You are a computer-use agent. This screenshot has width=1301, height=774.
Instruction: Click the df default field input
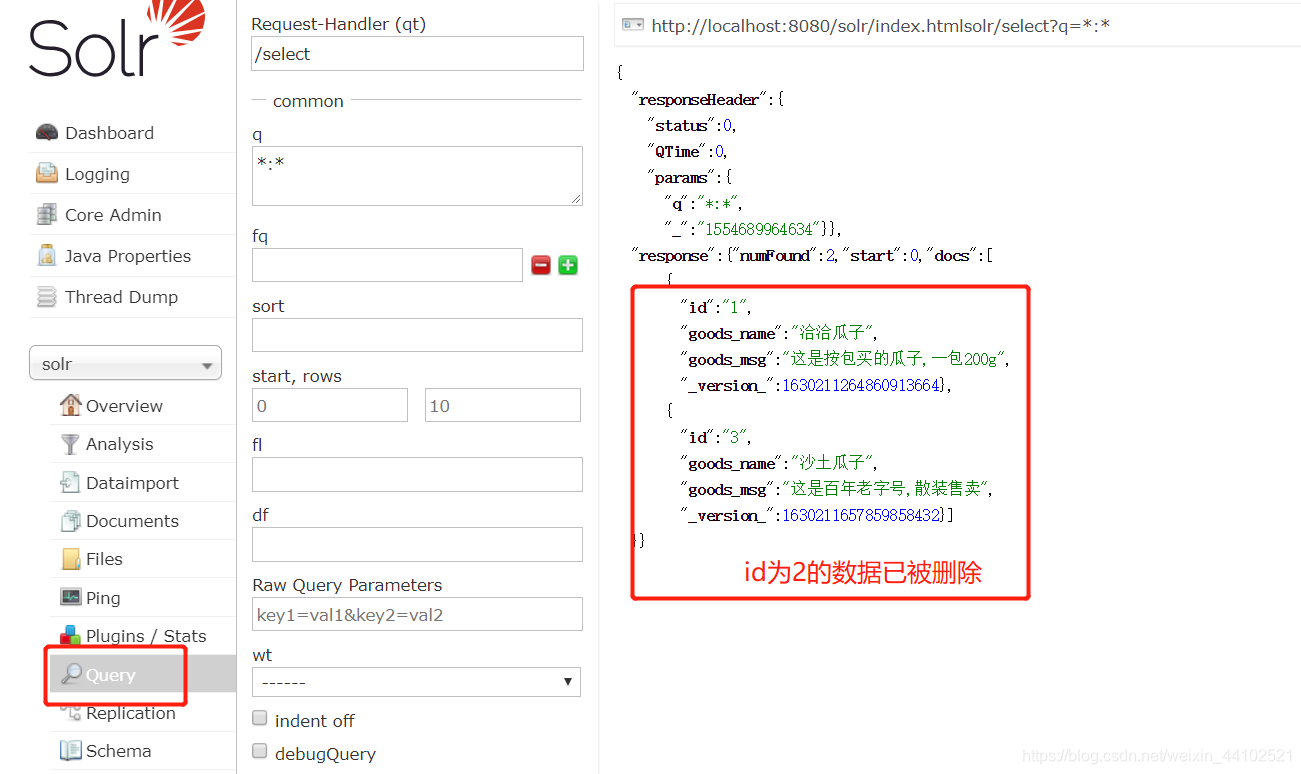click(x=417, y=544)
